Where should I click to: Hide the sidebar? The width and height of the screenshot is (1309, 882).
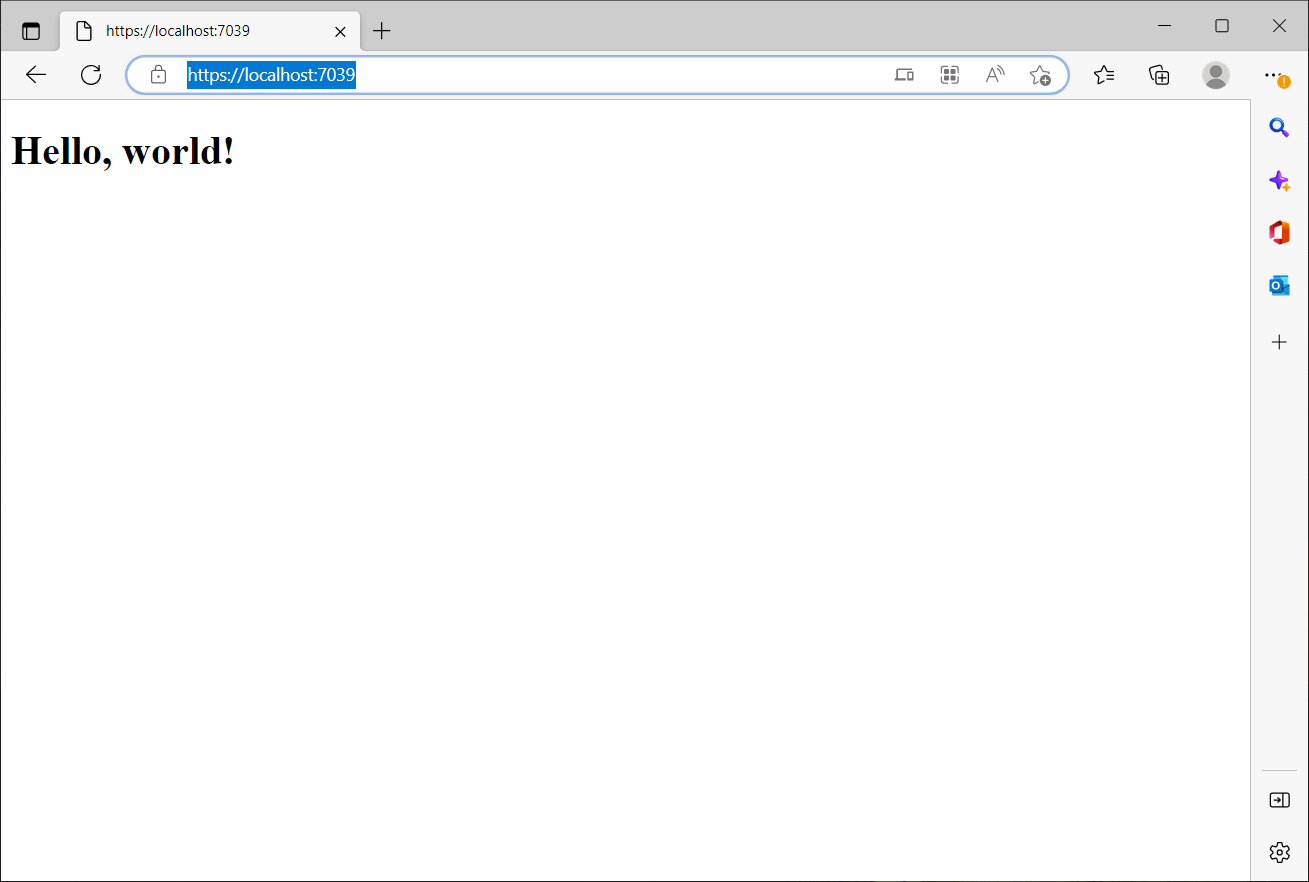click(x=1279, y=800)
